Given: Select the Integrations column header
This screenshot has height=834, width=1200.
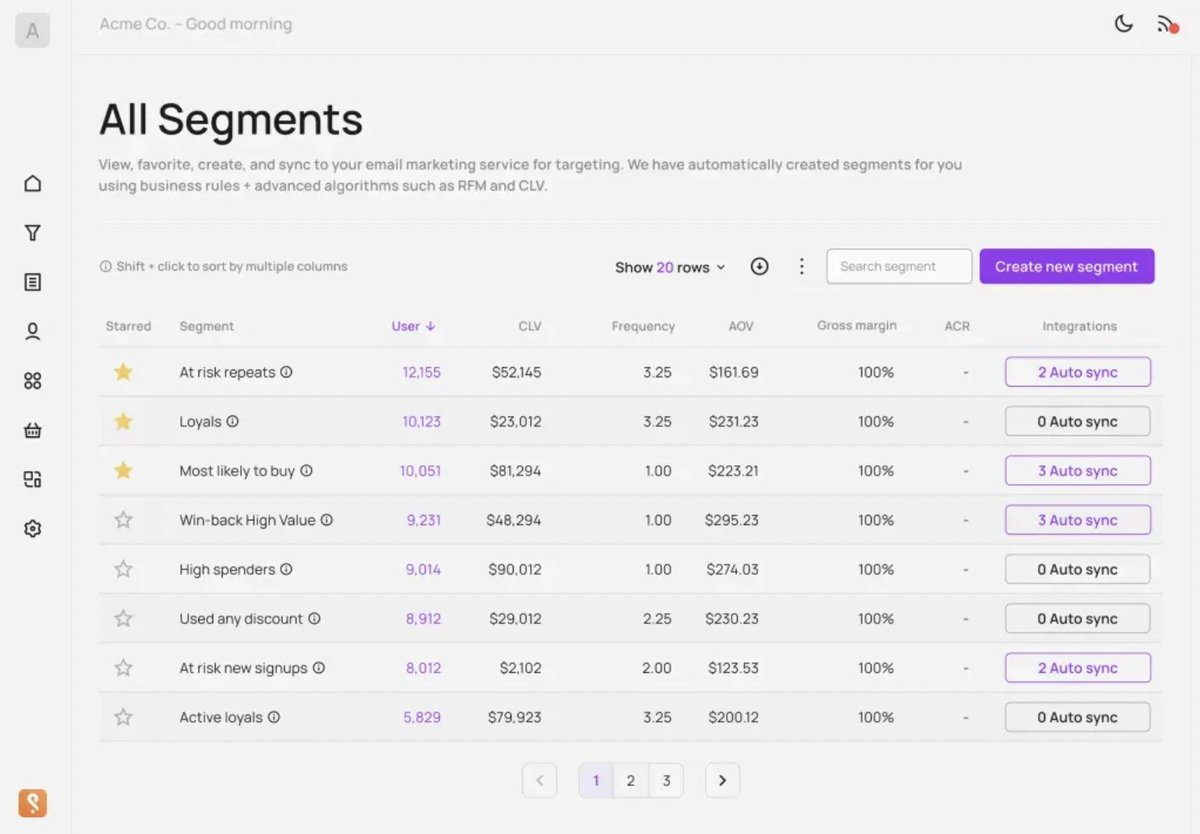Looking at the screenshot, I should click(1079, 326).
